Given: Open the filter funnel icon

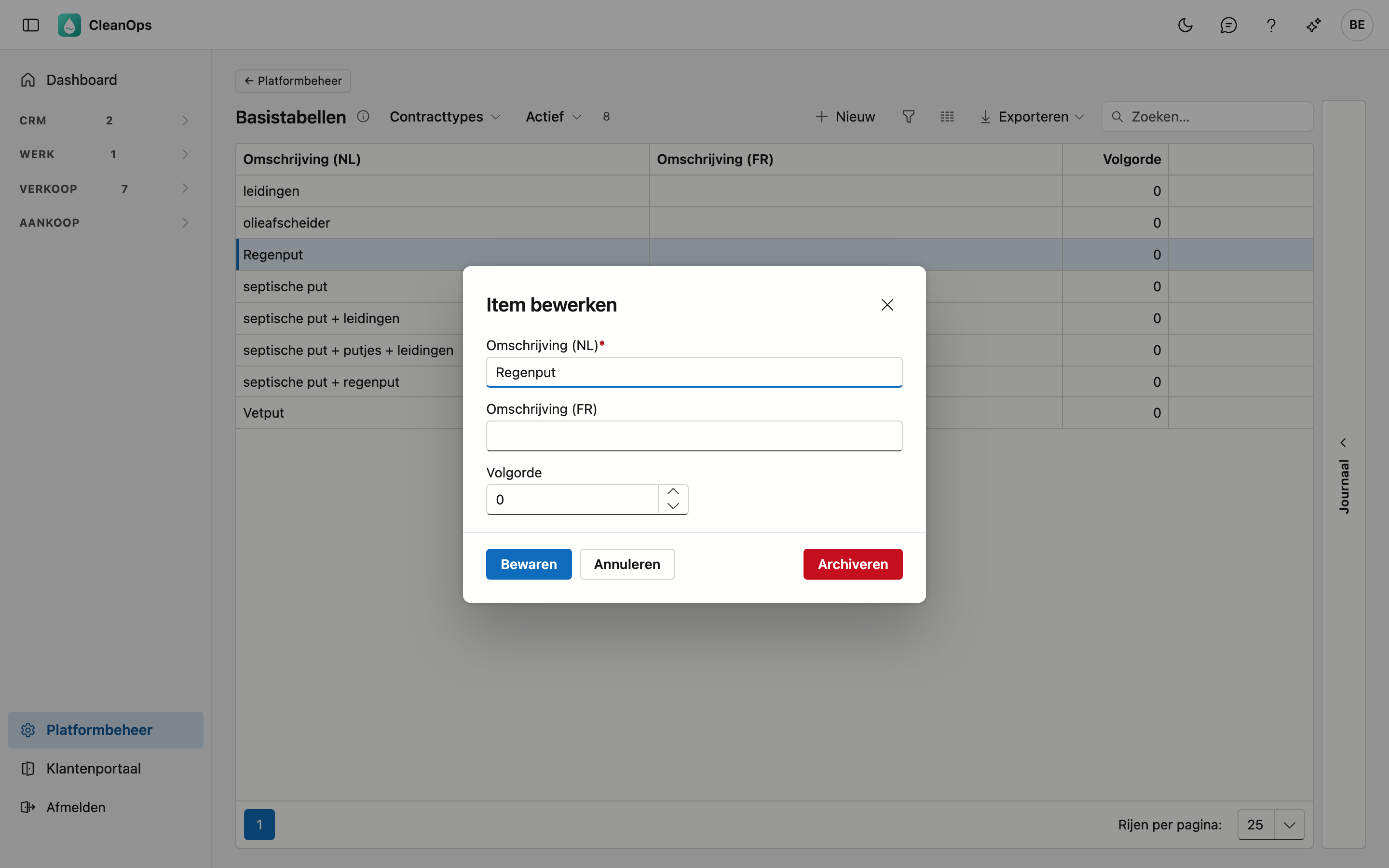Looking at the screenshot, I should [x=908, y=117].
